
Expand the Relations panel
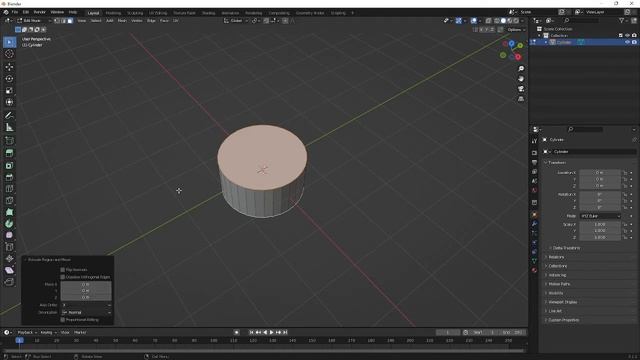click(556, 257)
